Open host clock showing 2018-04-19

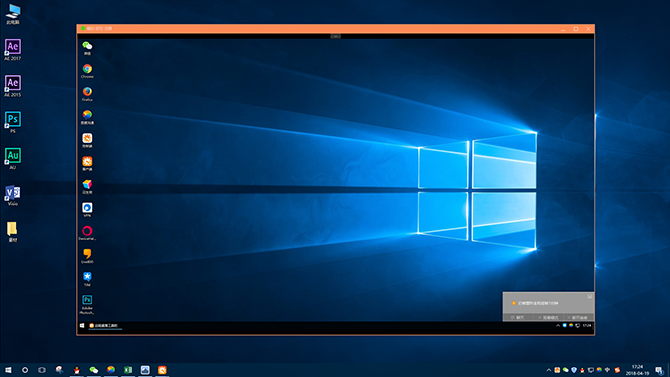(637, 370)
